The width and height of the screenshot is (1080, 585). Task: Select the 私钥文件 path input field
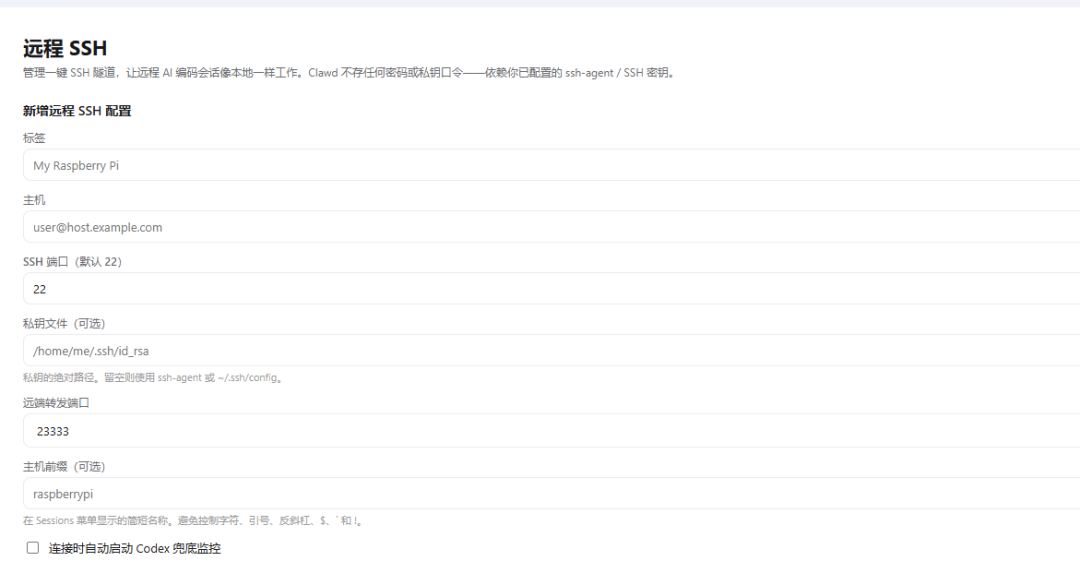point(551,351)
